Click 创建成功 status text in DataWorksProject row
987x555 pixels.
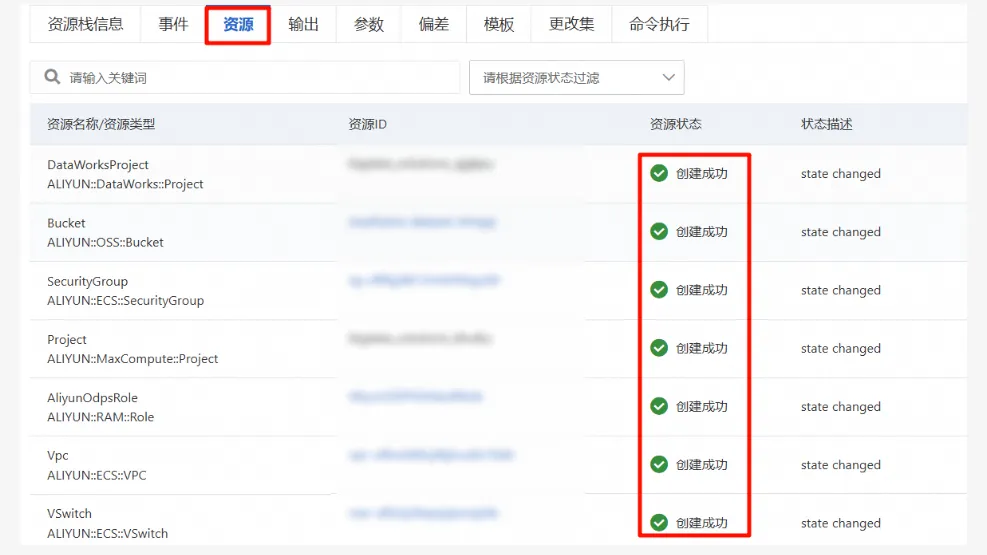(701, 173)
